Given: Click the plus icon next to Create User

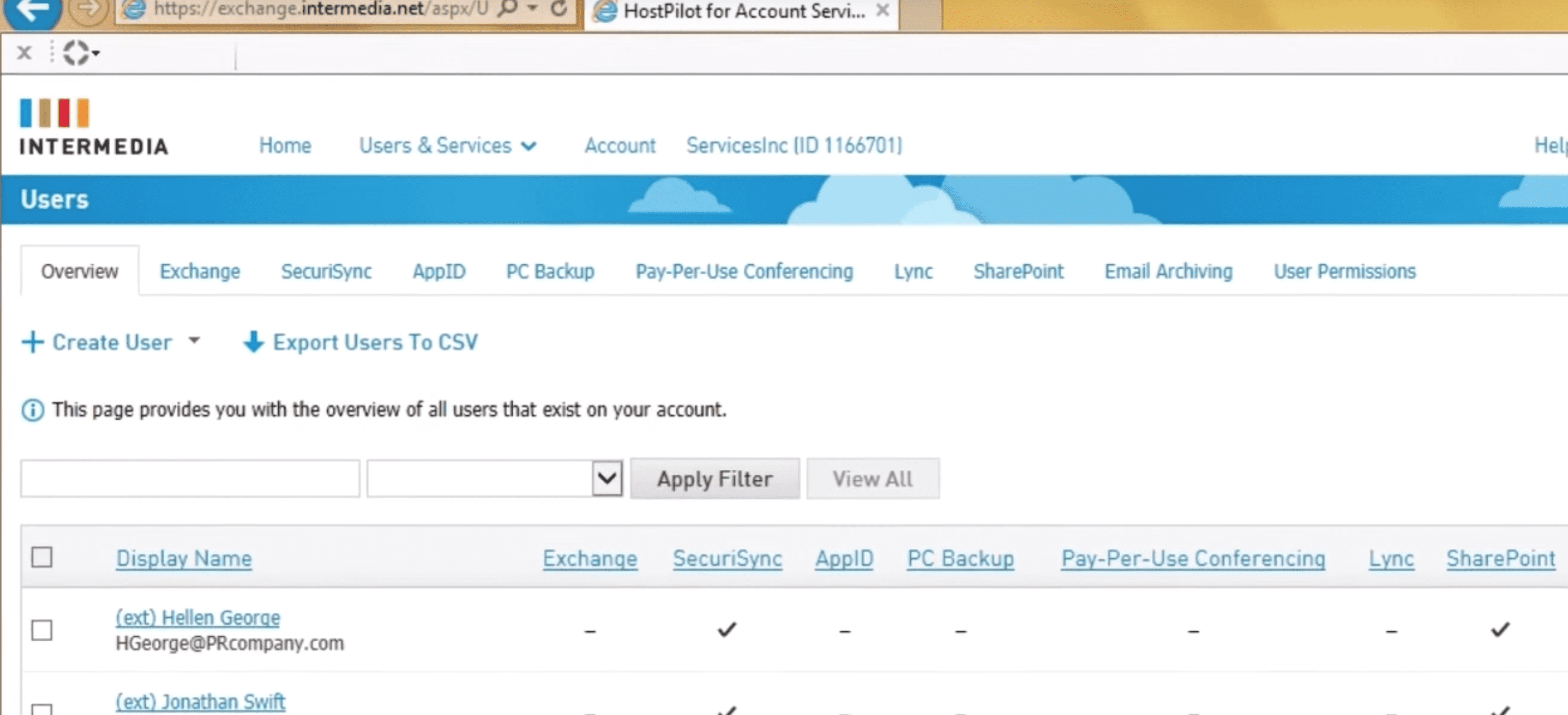Looking at the screenshot, I should click(32, 342).
